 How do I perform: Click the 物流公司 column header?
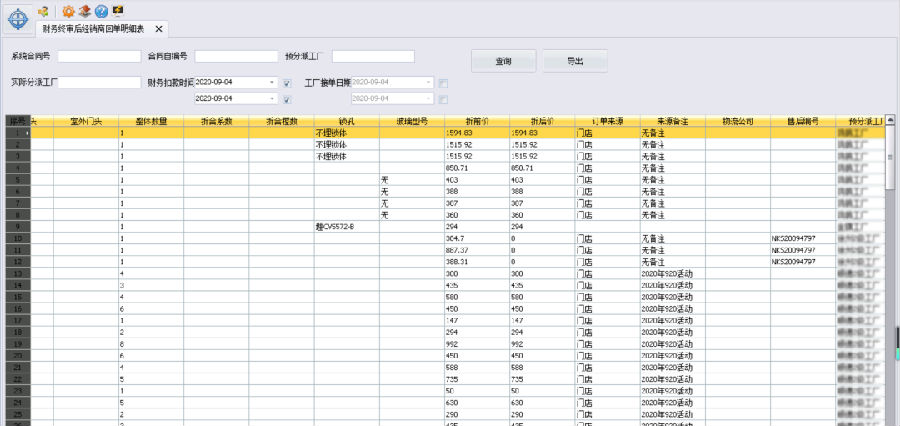738,121
